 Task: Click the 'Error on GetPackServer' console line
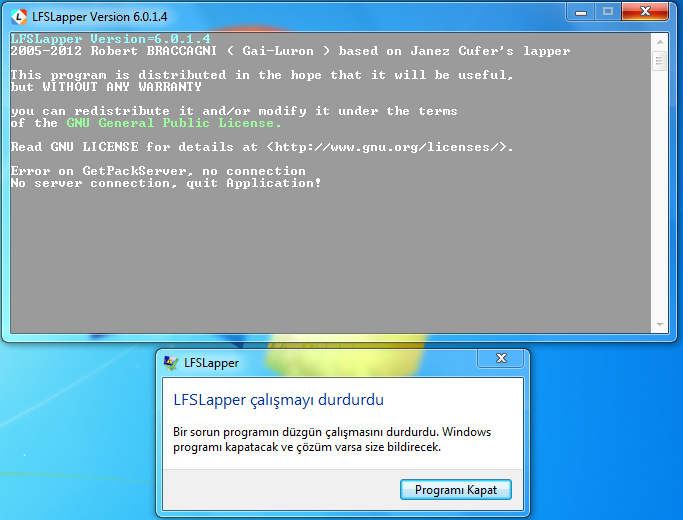point(158,171)
